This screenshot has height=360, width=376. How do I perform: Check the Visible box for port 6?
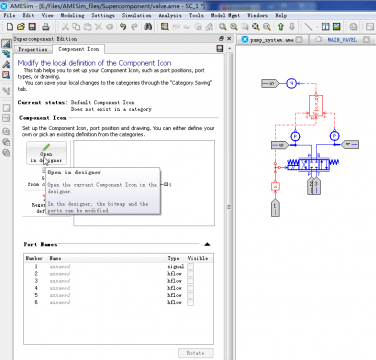tap(190, 302)
